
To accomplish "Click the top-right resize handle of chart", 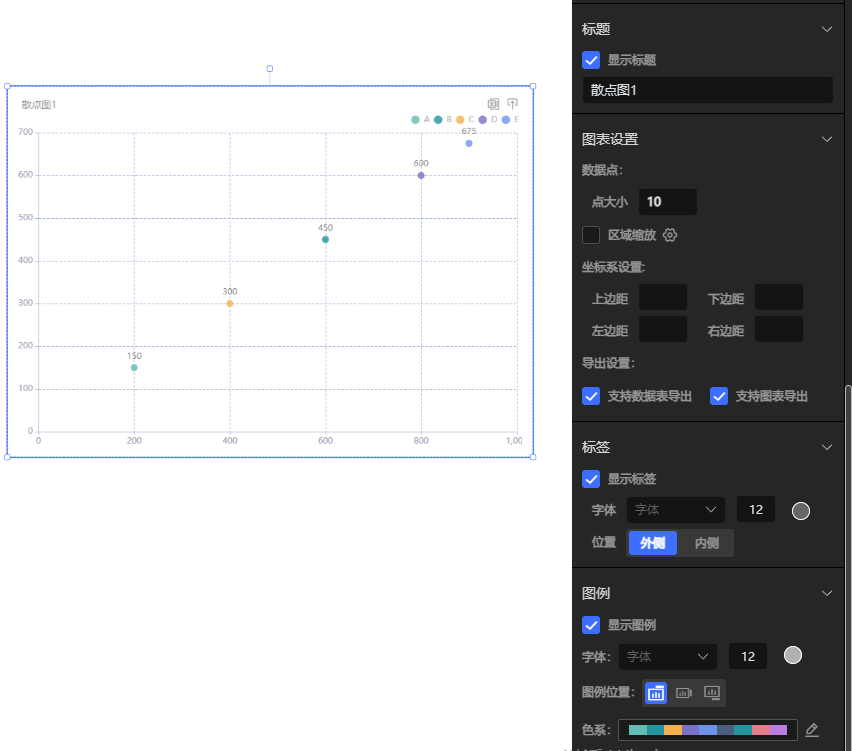I will (533, 86).
